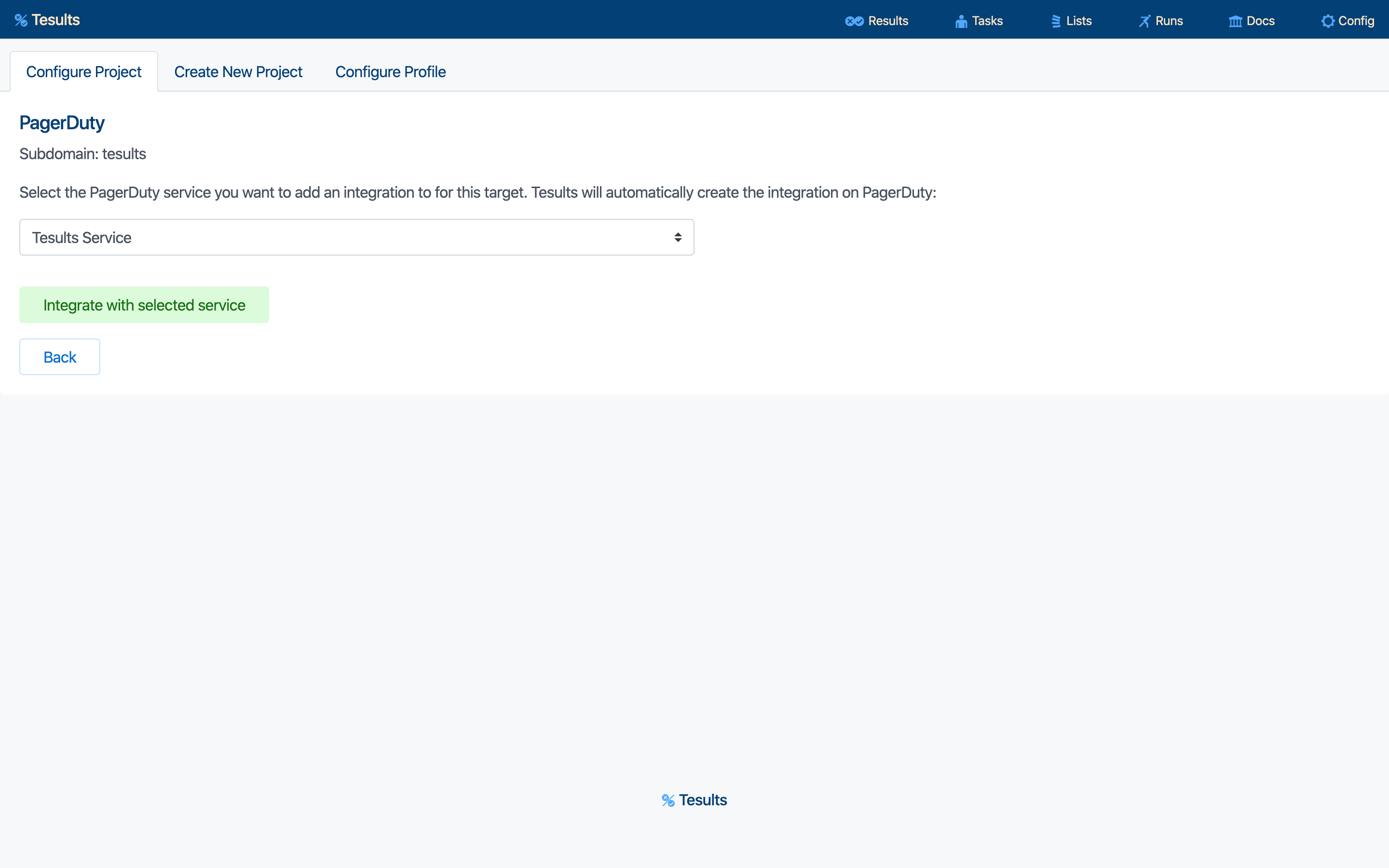Click the 'Select the PagerDuty service' instruction text
The height and width of the screenshot is (868, 1389).
(477, 192)
